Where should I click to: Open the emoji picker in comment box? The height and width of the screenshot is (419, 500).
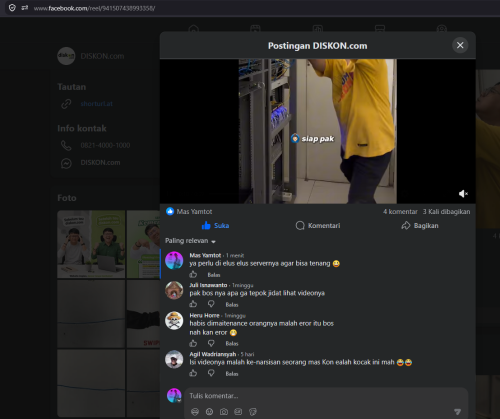tap(209, 412)
